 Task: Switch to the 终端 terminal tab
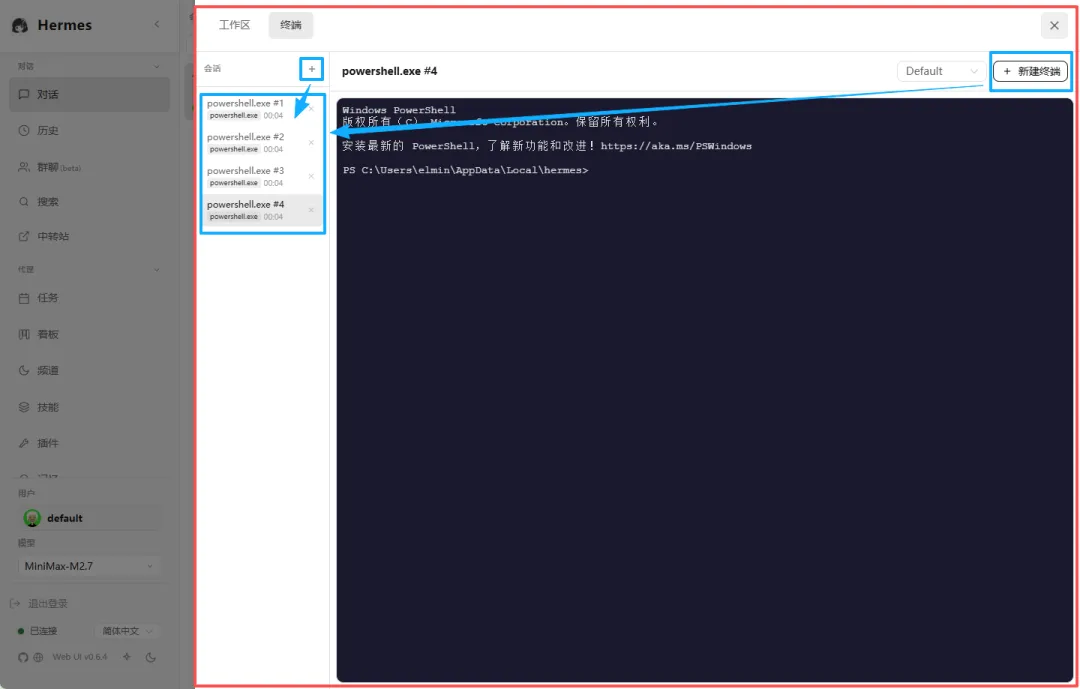(x=291, y=25)
